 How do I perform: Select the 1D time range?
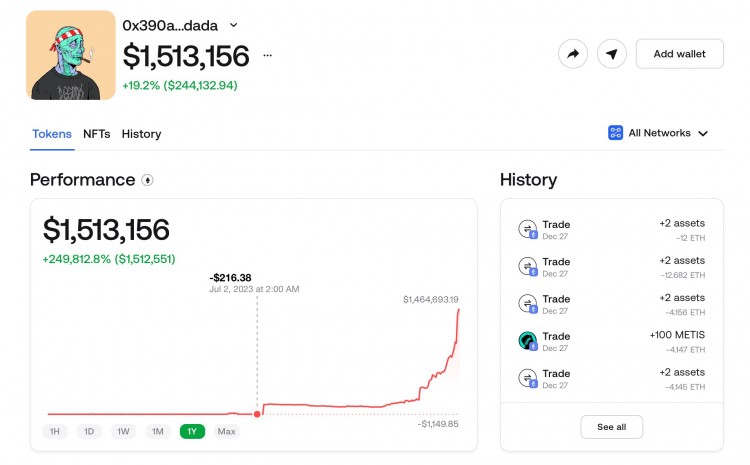click(x=89, y=432)
